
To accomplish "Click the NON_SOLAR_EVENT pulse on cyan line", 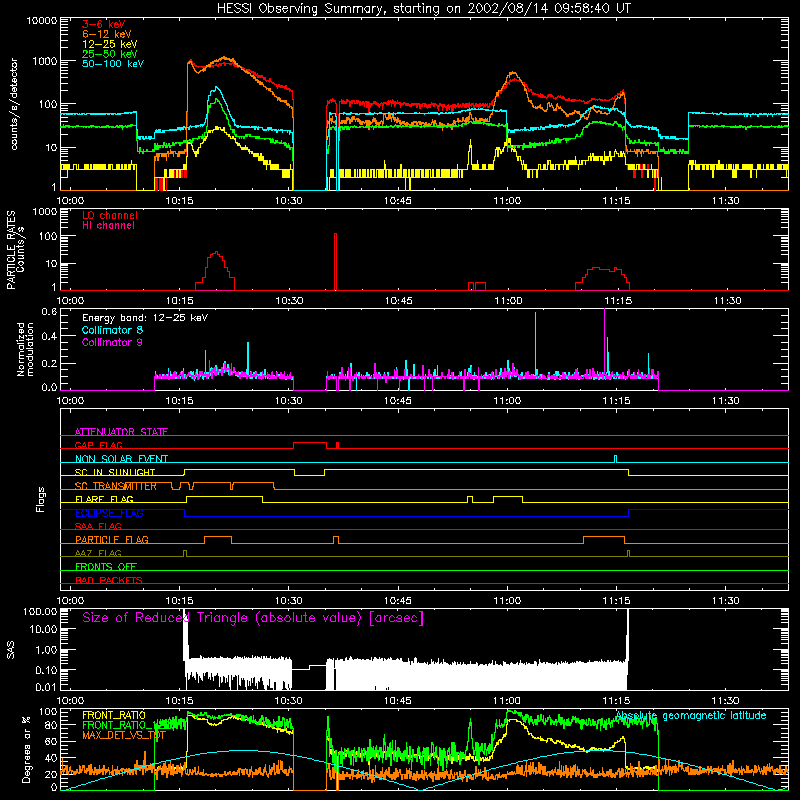I will [615, 459].
